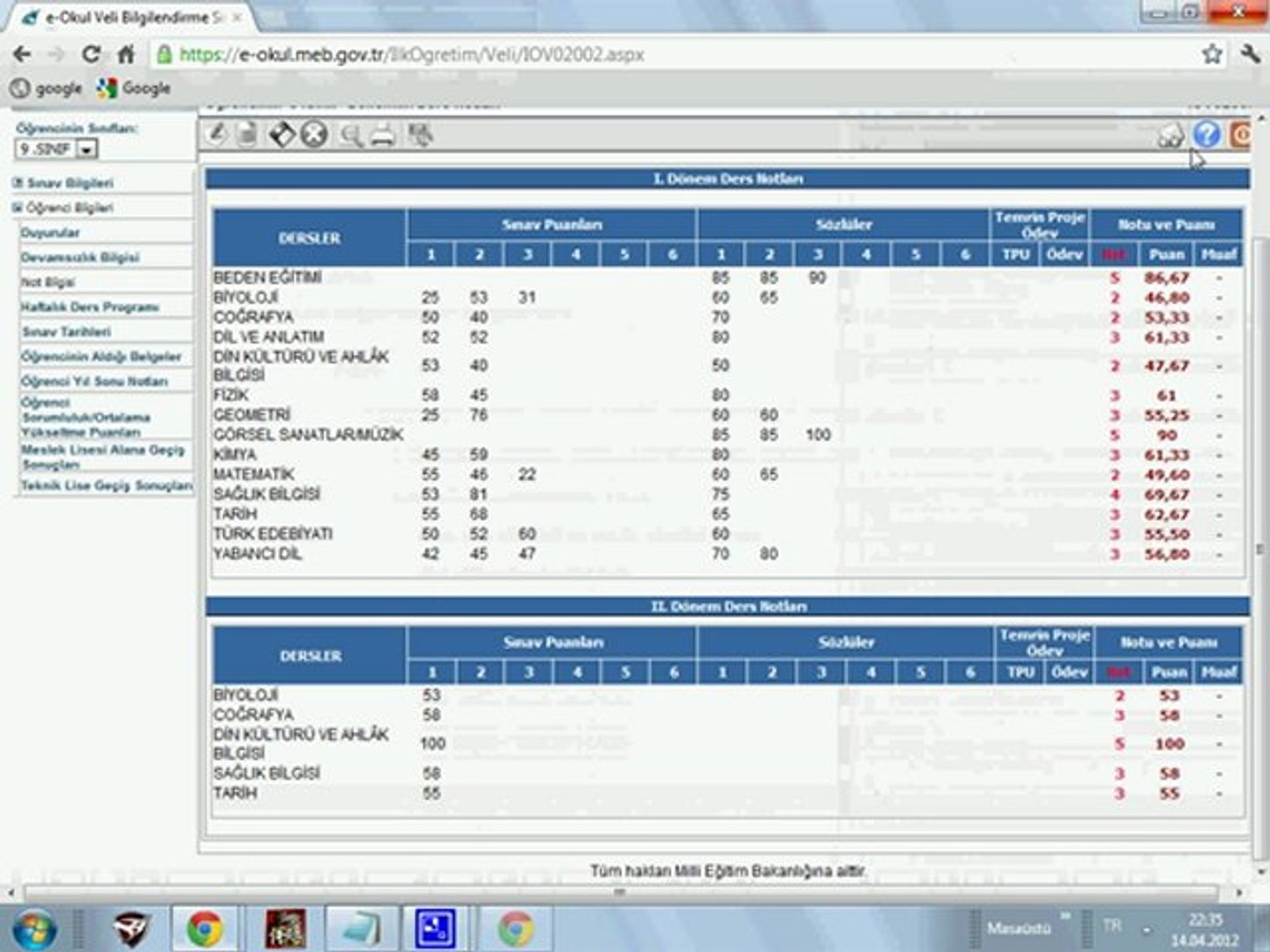Reload the page with refresh button
1270x952 pixels.
[91, 55]
